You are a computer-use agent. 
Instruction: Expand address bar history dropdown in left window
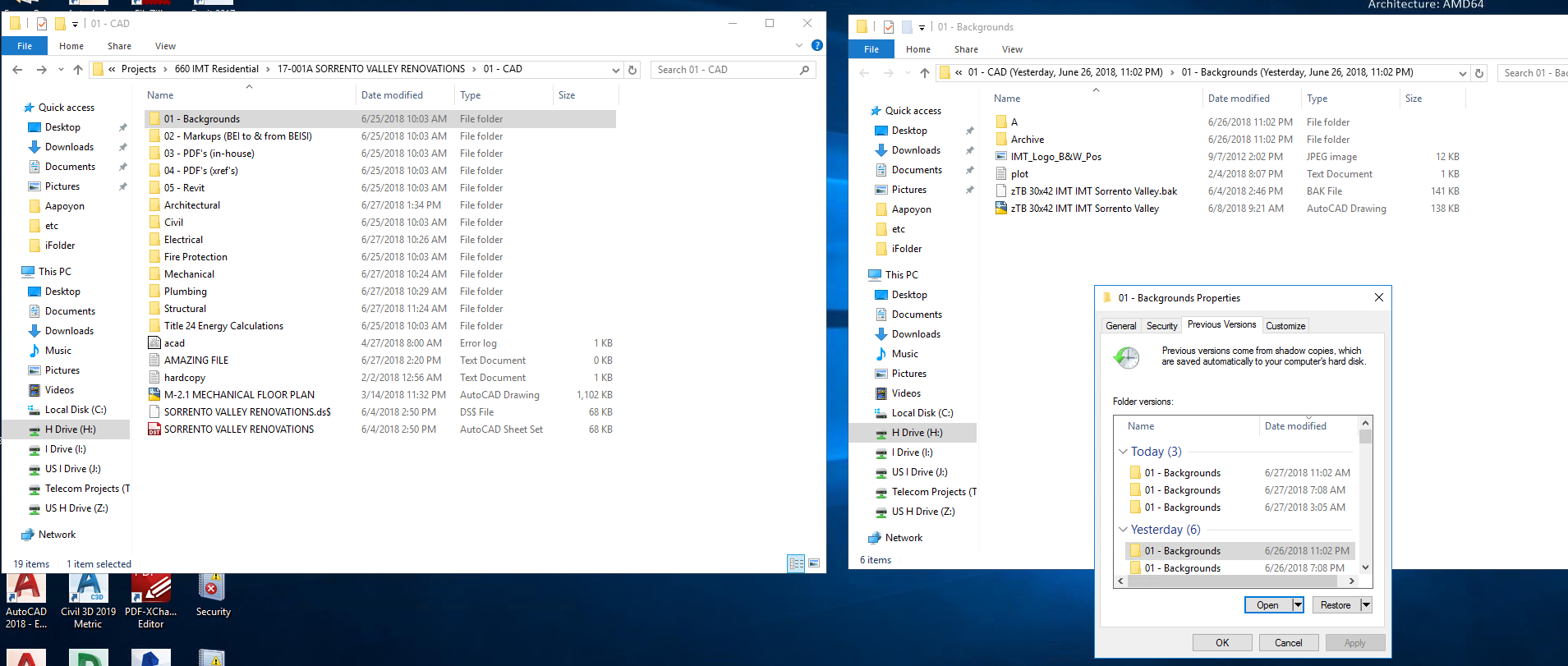click(x=616, y=70)
